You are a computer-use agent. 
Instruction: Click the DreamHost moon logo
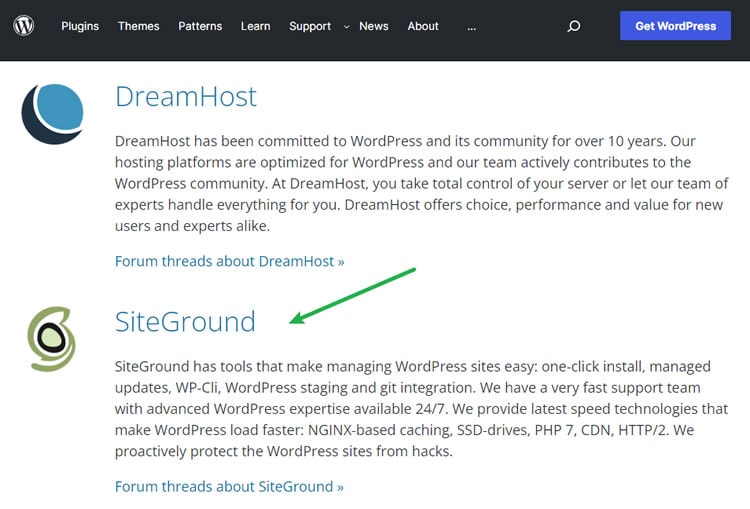point(53,114)
